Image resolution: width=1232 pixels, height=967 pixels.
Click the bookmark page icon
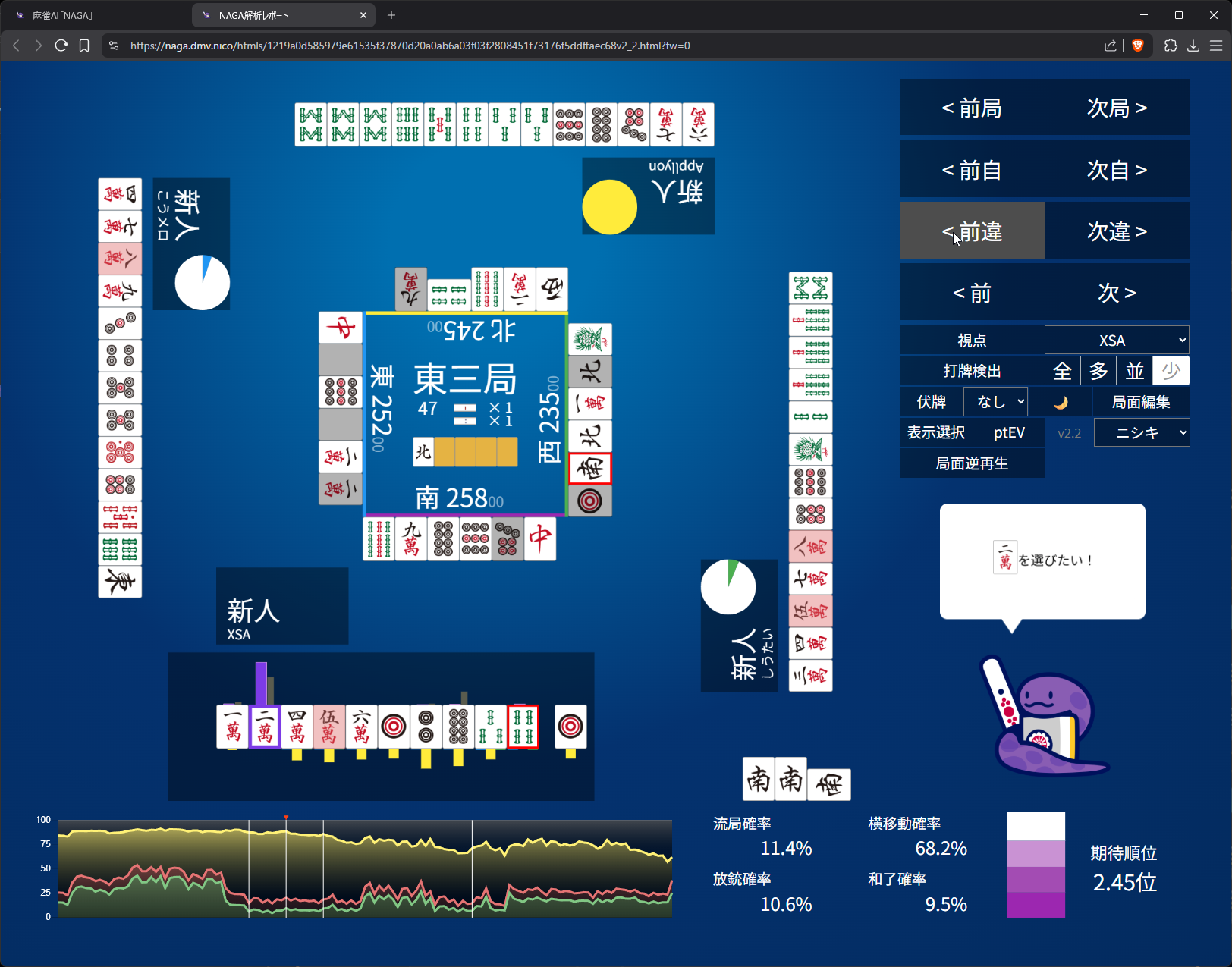point(84,46)
